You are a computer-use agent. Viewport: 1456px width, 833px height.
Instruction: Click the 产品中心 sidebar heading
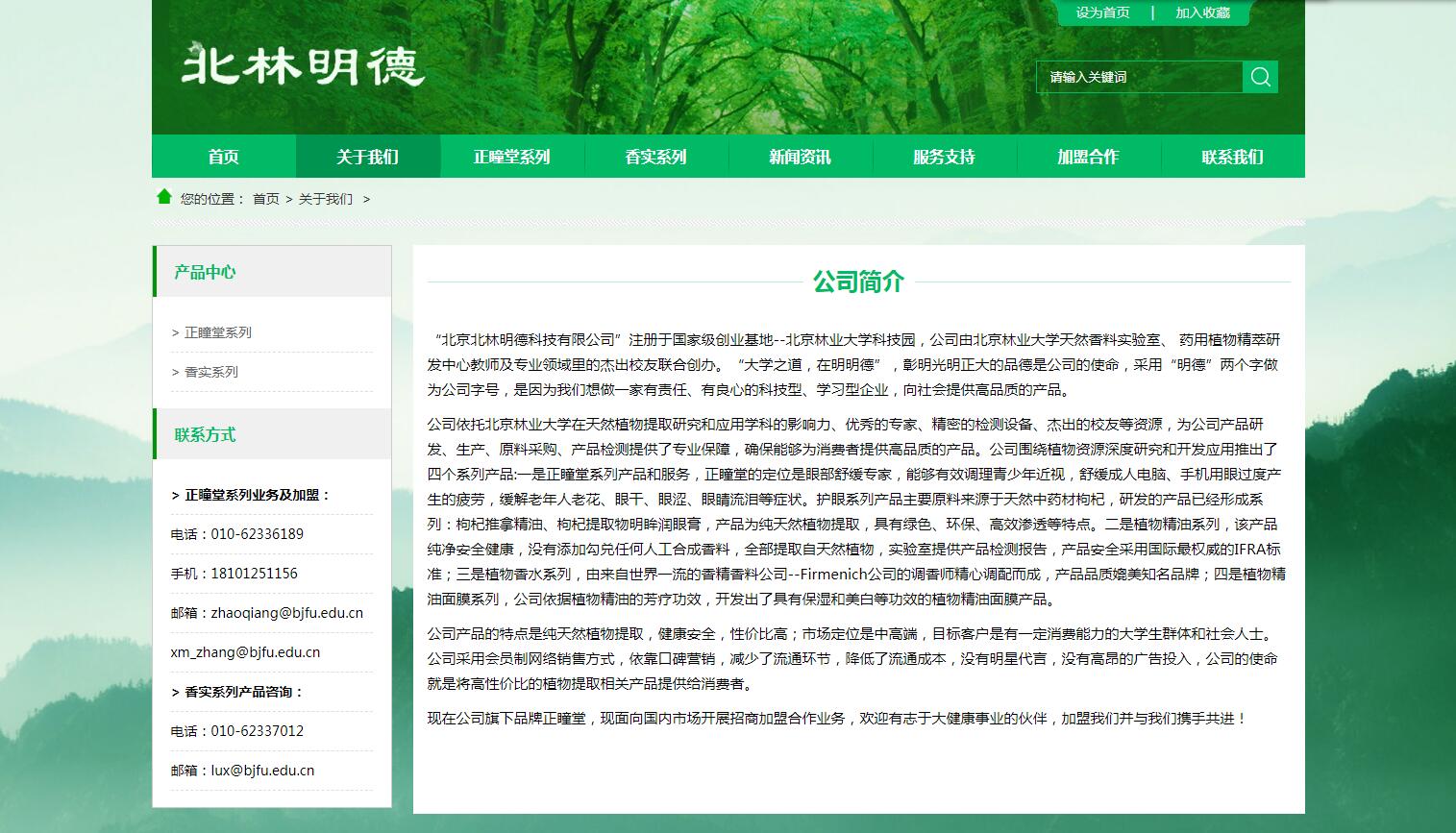[x=205, y=272]
